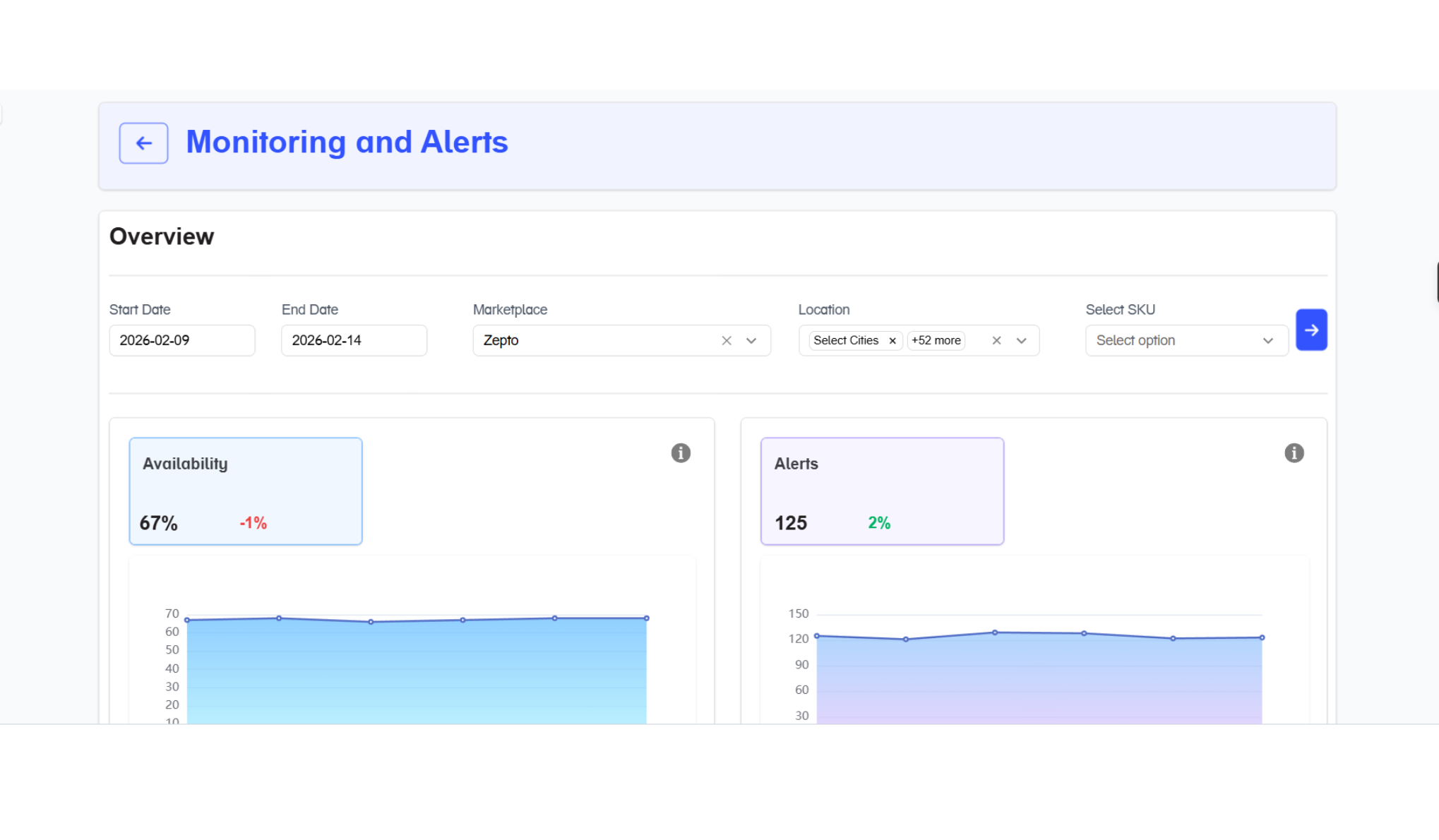
Task: Select the Alerts metric card
Action: (882, 491)
